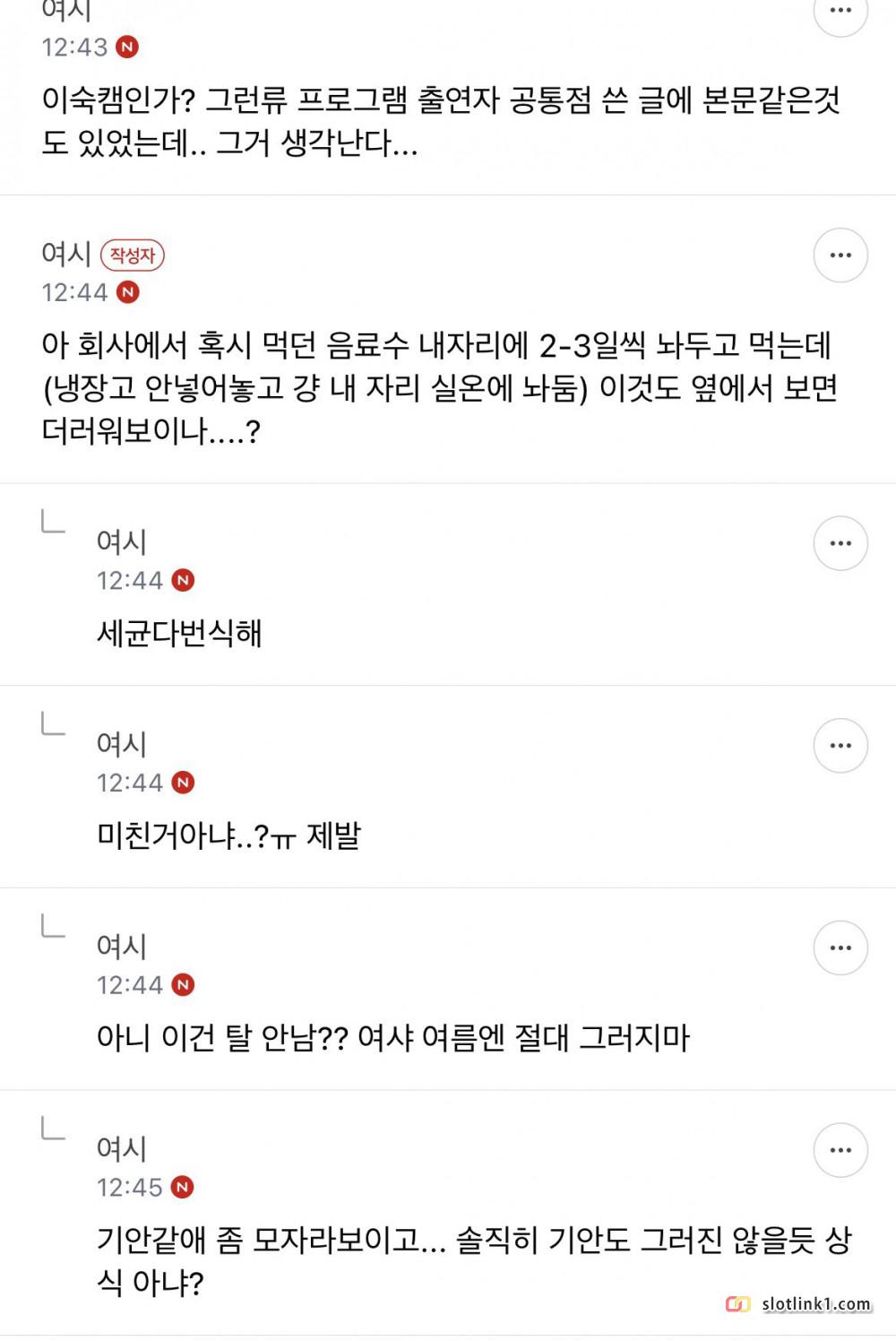
Task: Tap the 작성자 author badge
Action: click(x=133, y=255)
